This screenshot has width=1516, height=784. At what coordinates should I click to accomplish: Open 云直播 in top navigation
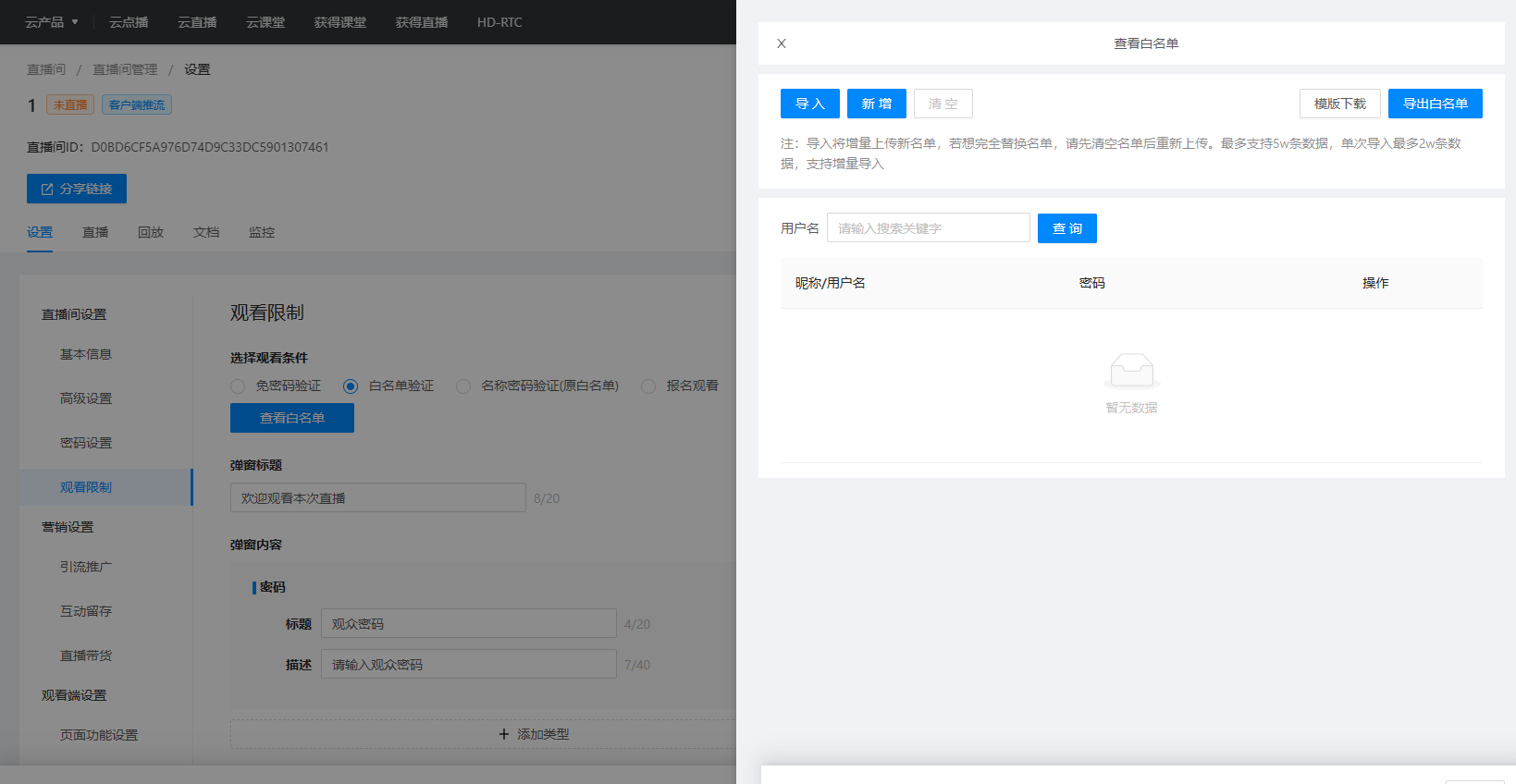[197, 22]
